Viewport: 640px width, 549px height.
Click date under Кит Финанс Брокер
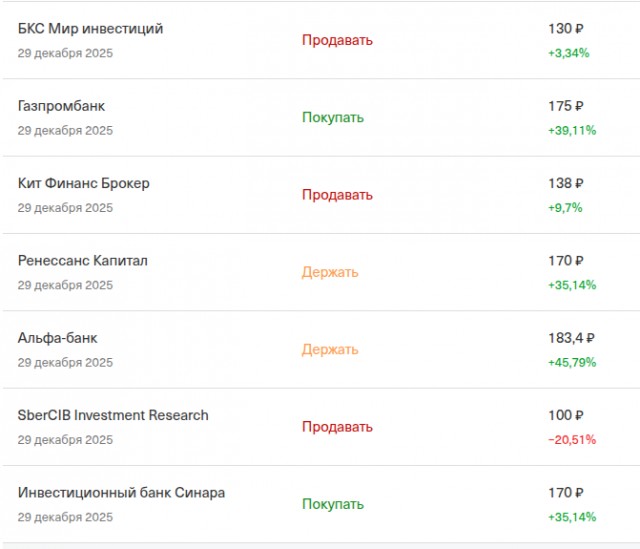click(x=65, y=208)
